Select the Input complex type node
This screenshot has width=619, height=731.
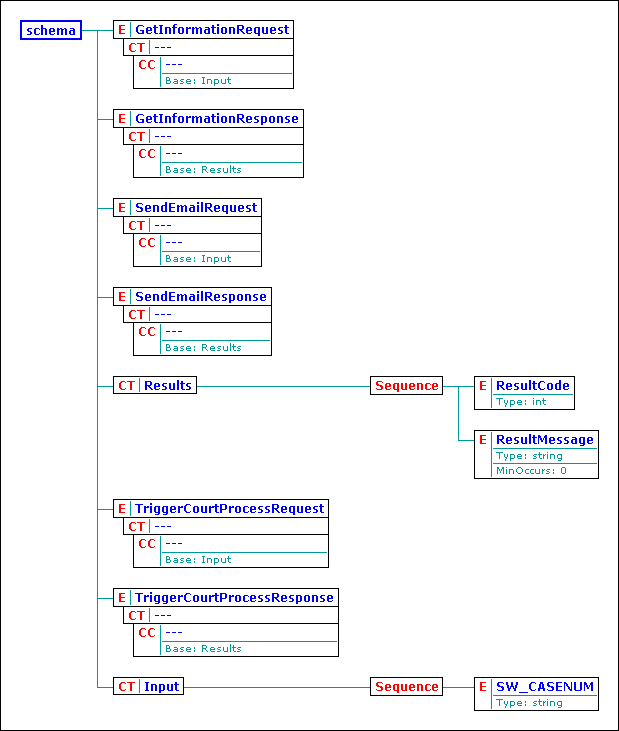[x=148, y=686]
